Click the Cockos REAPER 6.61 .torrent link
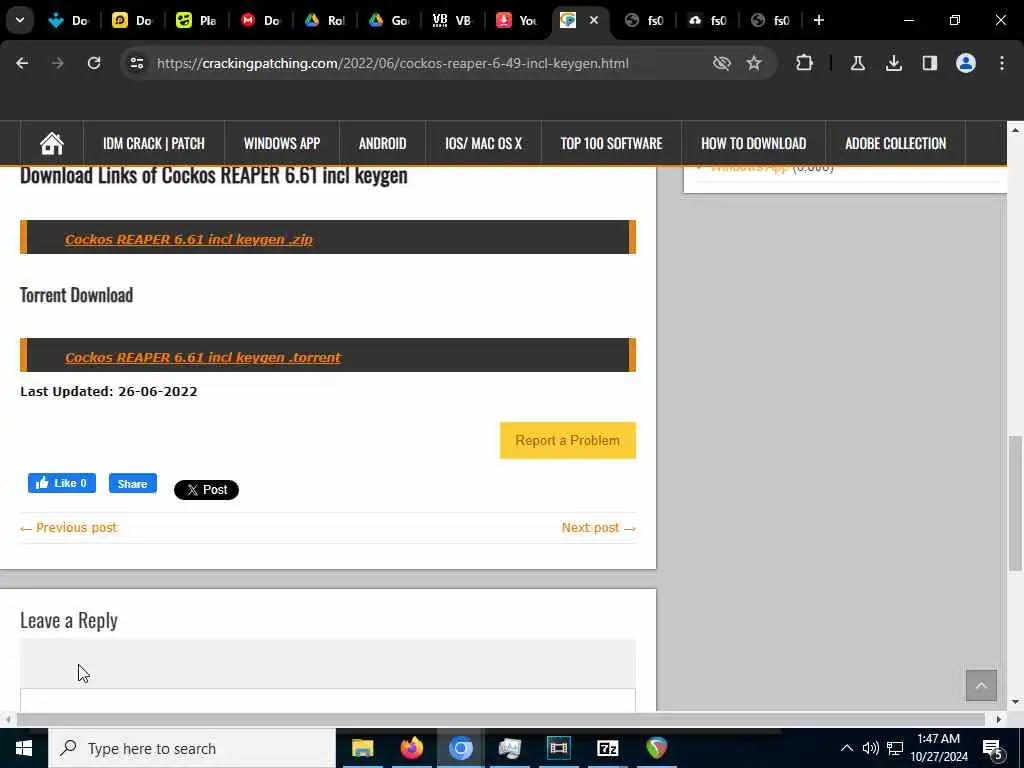Screen dimensions: 1024x768 203,357
